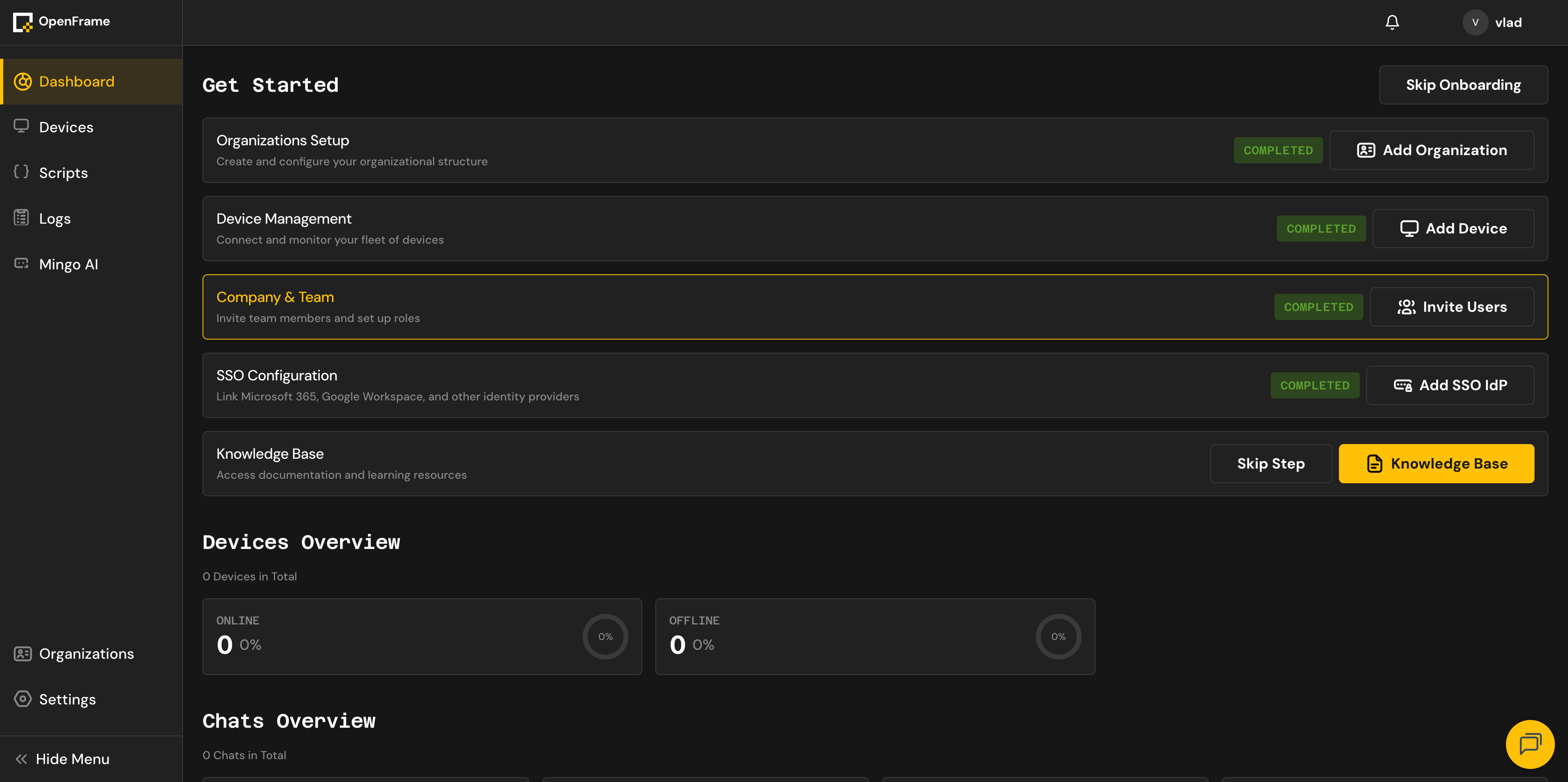The image size is (1568, 782).
Task: Open the Dashboard menu item
Action: click(77, 82)
